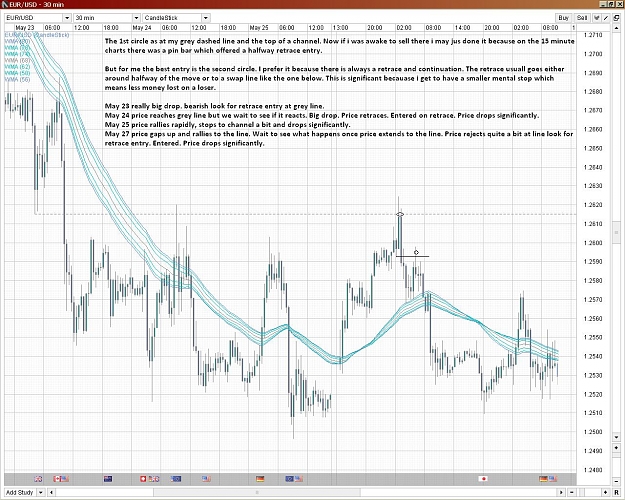
Task: Click the 1.2600 price axis label
Action: (x=593, y=243)
